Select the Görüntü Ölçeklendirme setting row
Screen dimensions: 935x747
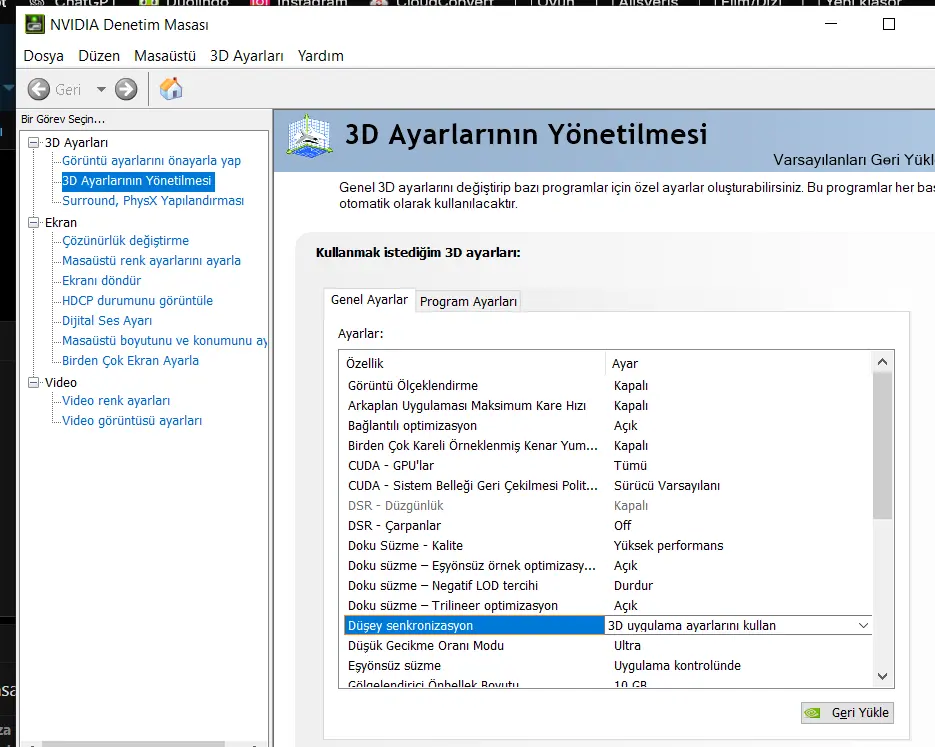pos(608,386)
